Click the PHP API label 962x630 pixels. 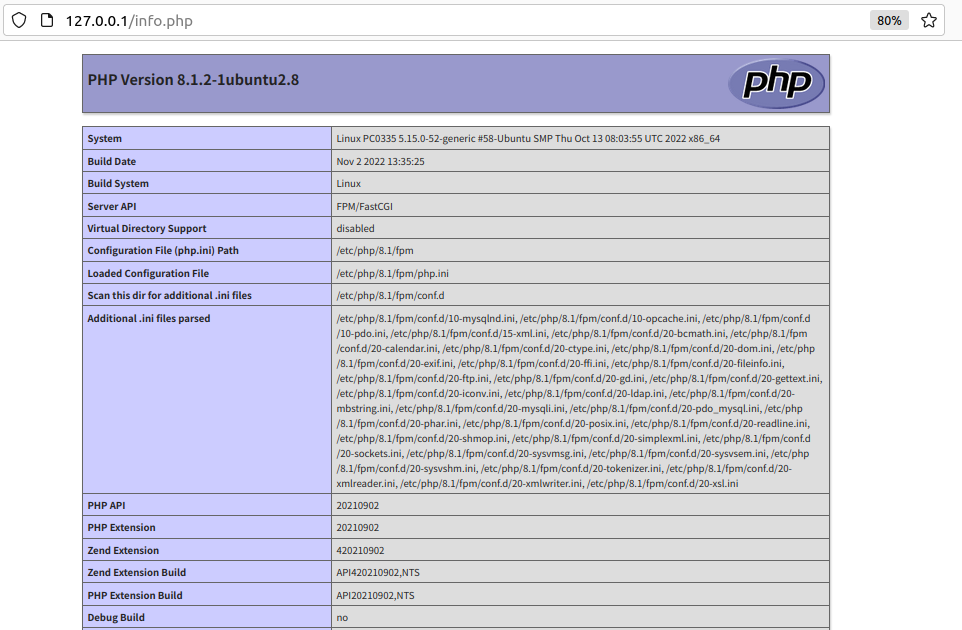pyautogui.click(x=106, y=505)
